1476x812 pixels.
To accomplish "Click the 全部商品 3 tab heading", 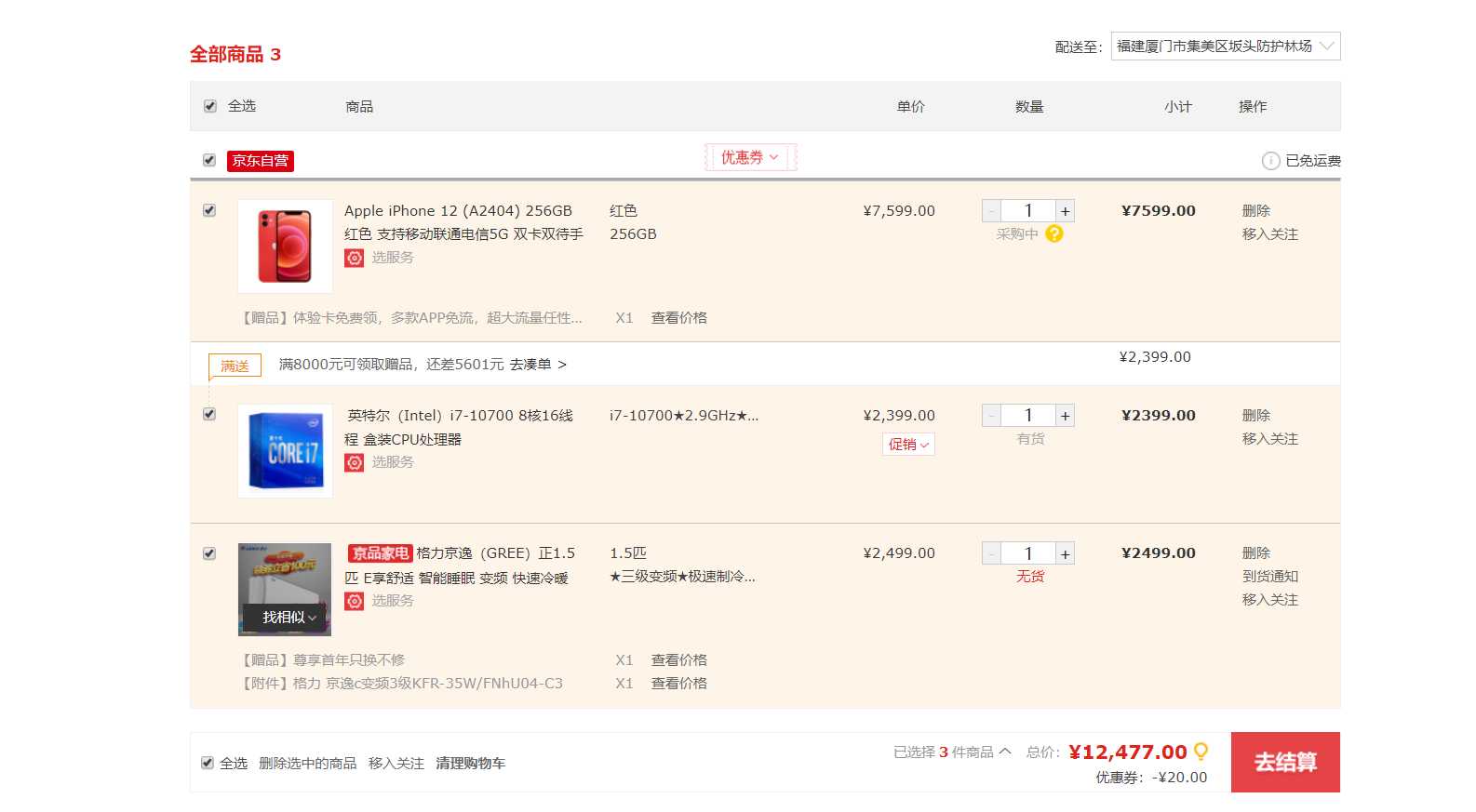I will point(235,54).
